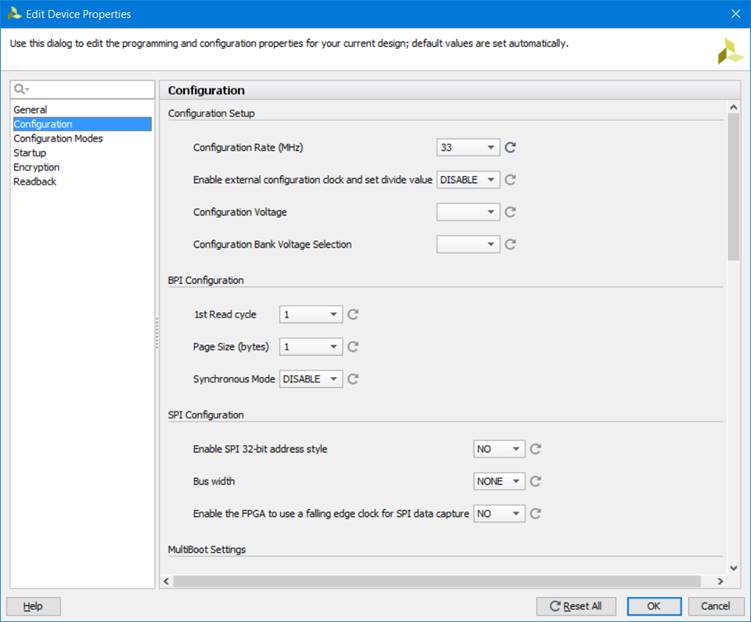751x622 pixels.
Task: Confirm changes with the OK button
Action: 654,606
